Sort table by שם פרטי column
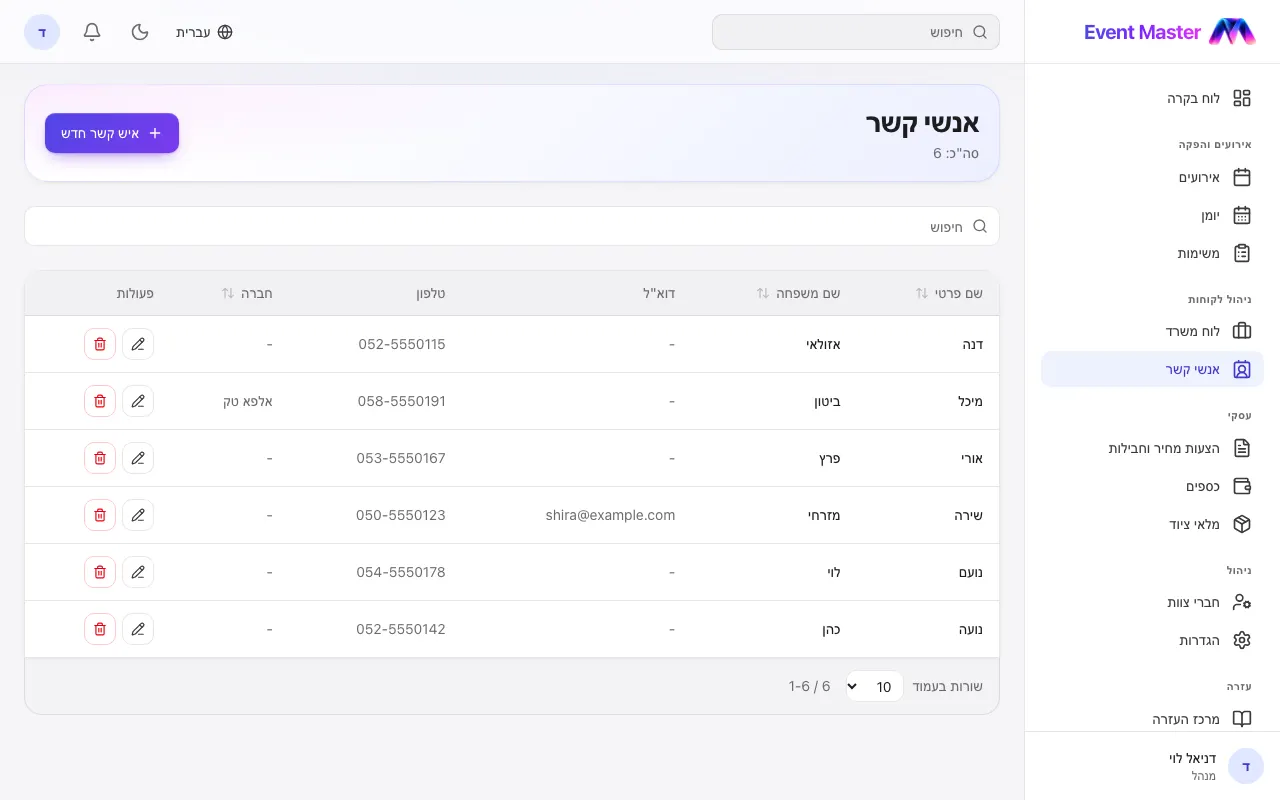 (949, 293)
